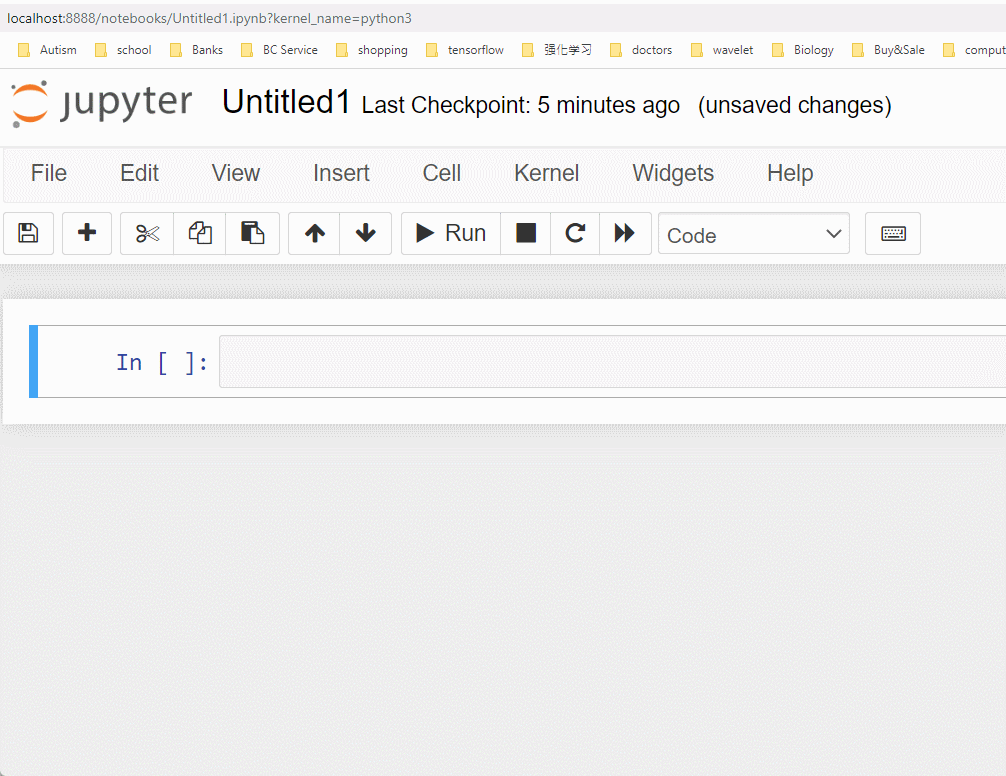The image size is (1006, 776).
Task: Expand the Widgets menu
Action: point(673,173)
